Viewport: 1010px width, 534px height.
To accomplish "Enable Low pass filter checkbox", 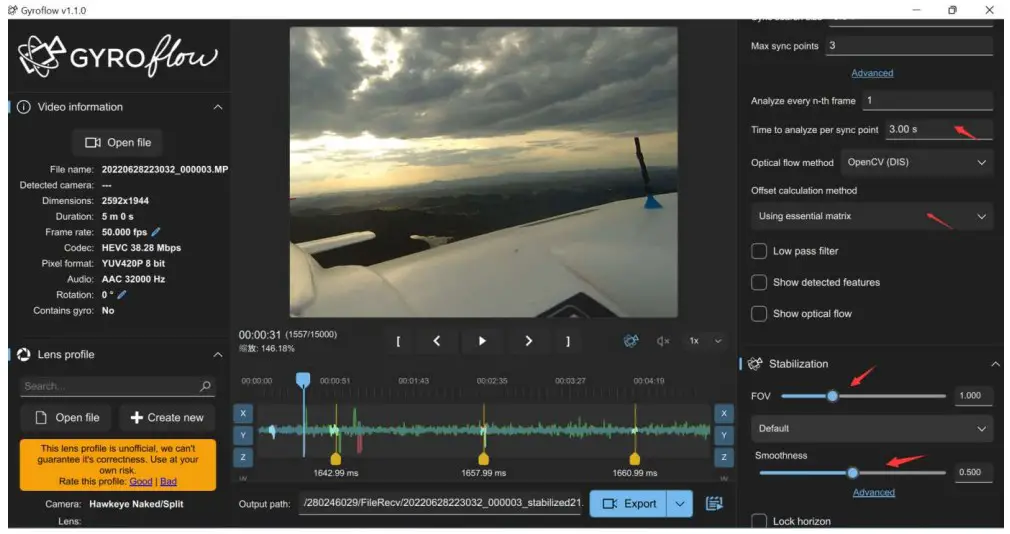I will click(759, 251).
